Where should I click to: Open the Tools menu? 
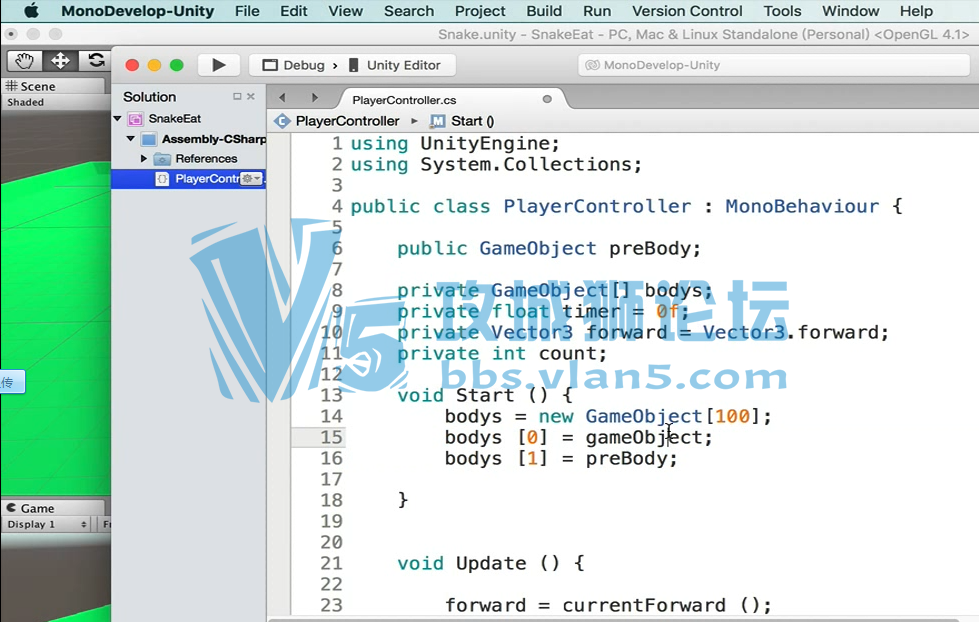[782, 11]
